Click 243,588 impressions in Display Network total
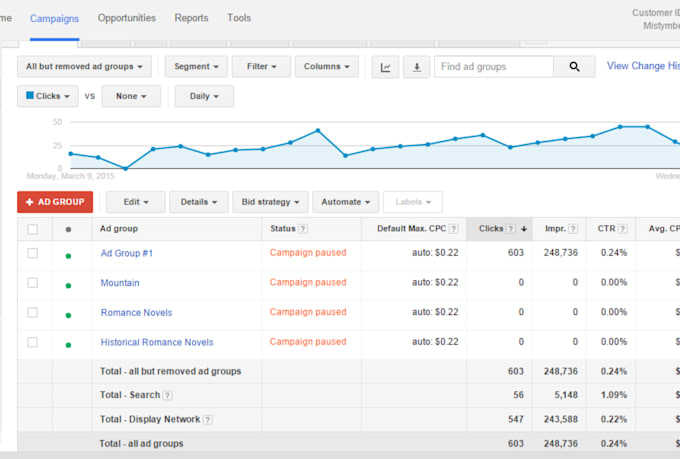 coord(561,419)
